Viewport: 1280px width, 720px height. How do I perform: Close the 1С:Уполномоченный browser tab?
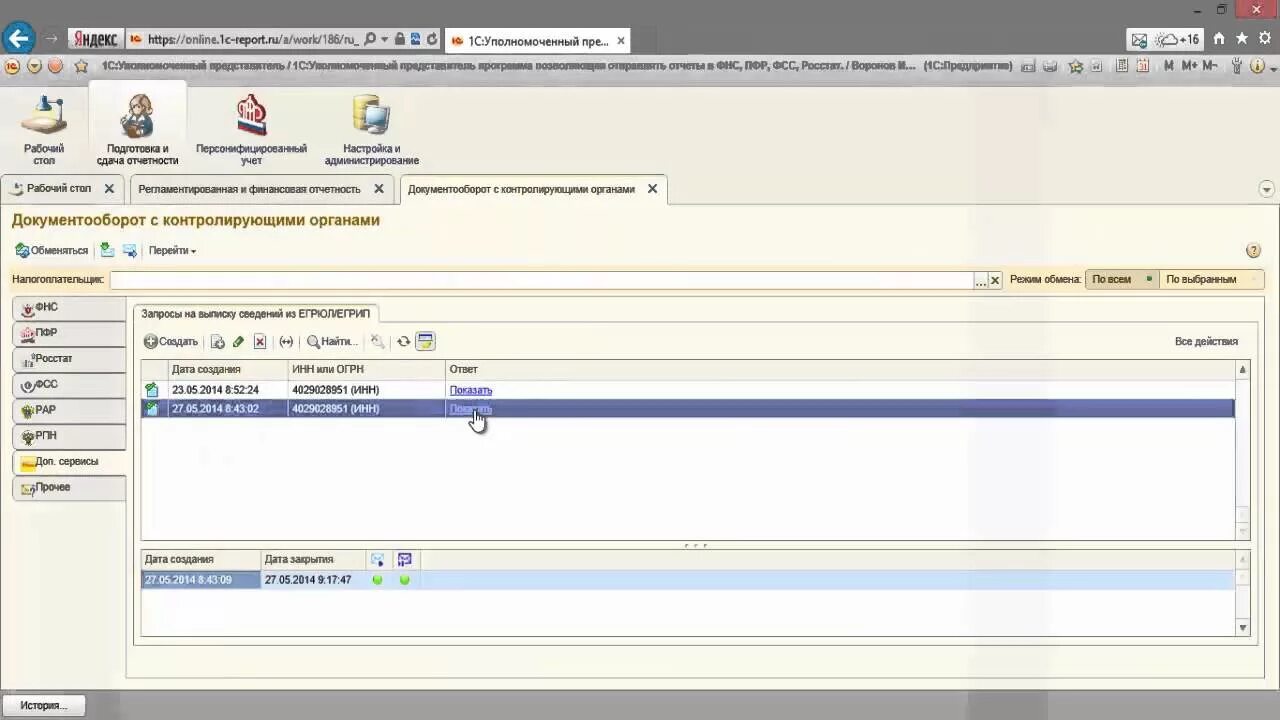[x=621, y=41]
